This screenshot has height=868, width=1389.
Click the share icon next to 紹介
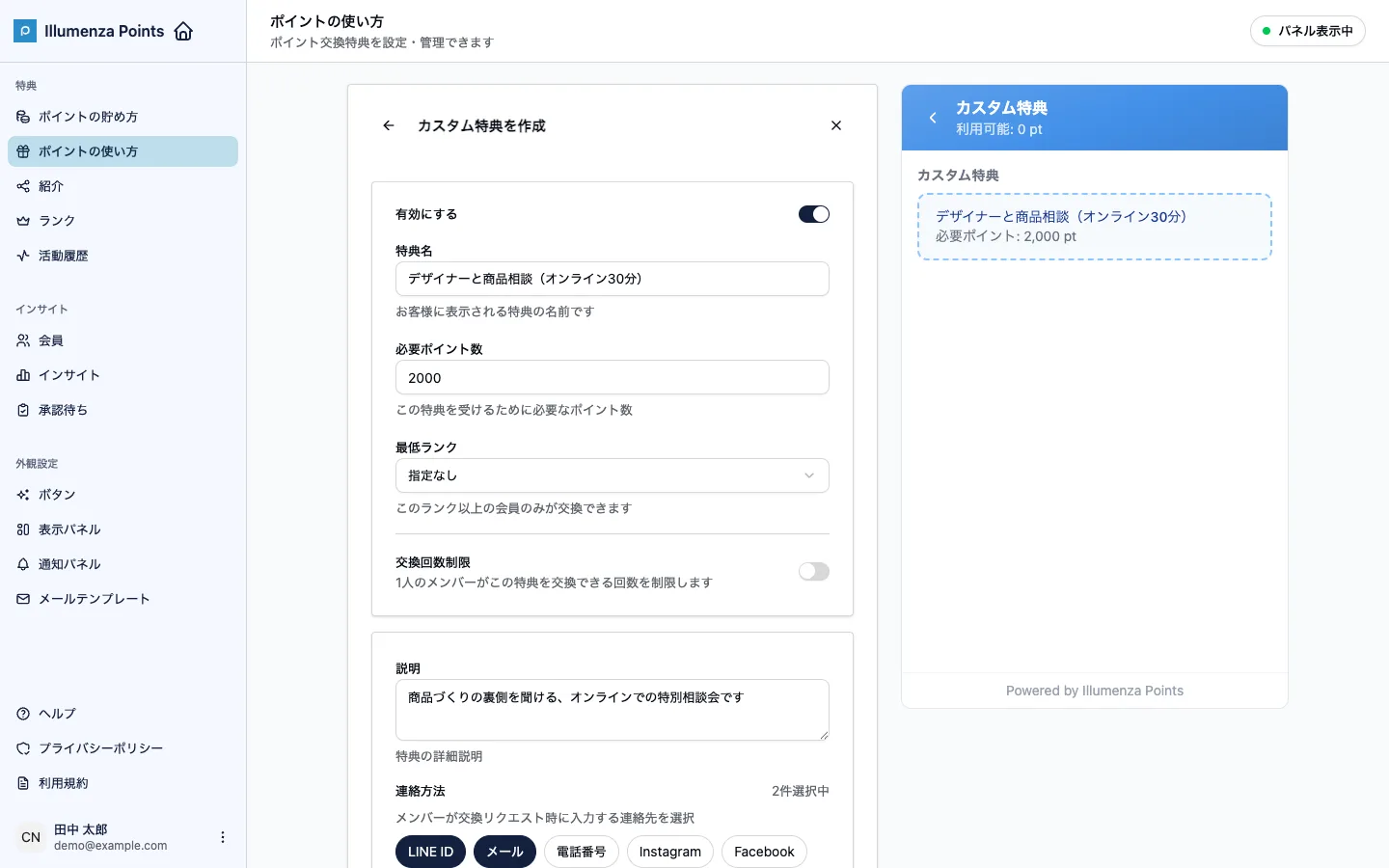click(x=23, y=186)
